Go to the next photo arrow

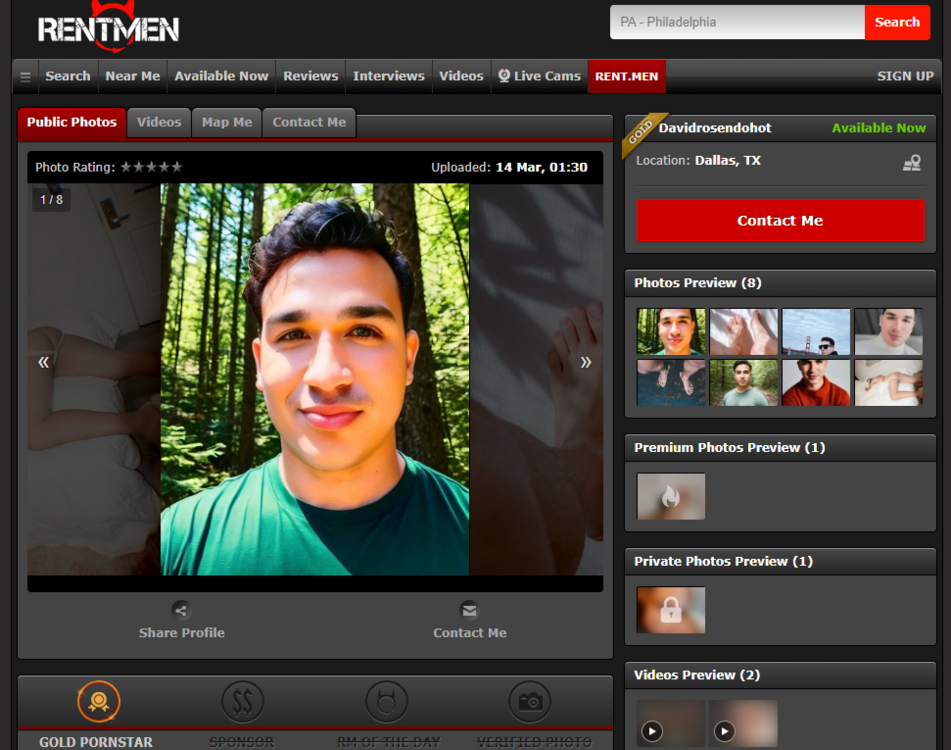click(x=586, y=362)
